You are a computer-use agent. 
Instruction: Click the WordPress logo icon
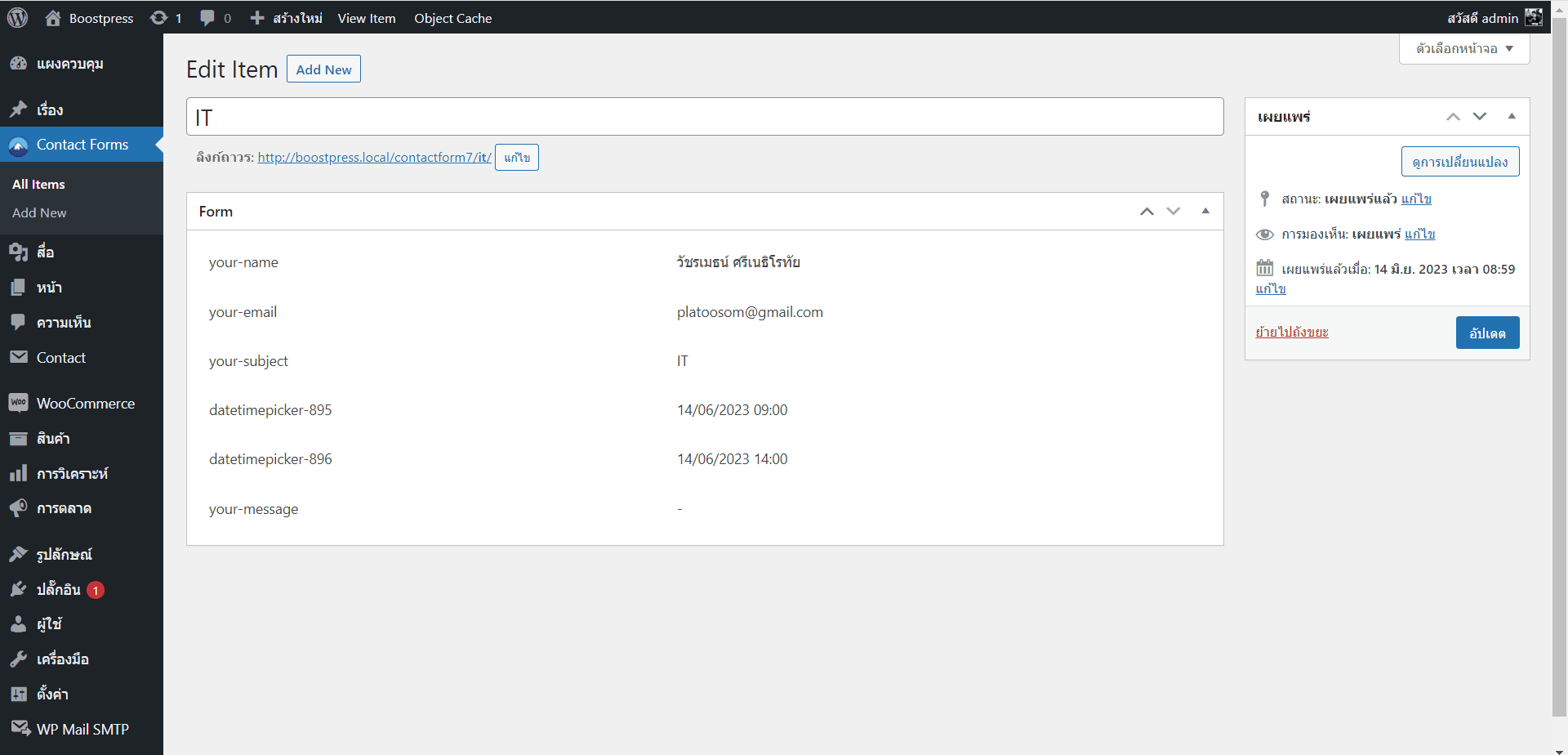(18, 18)
